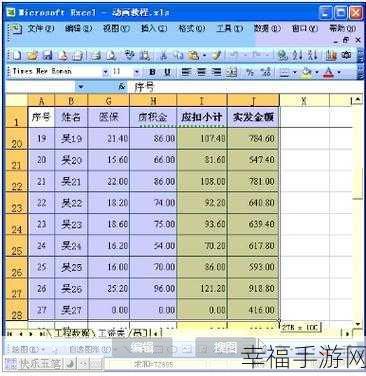Click the Chart Wizard icon
Viewport: 366px width, 376px height.
pyautogui.click(x=331, y=55)
